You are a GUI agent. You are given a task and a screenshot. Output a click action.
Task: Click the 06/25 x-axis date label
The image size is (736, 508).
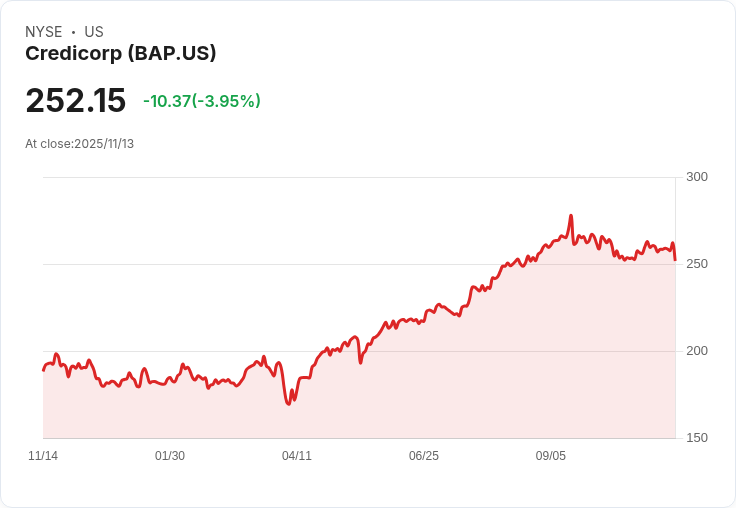coord(424,456)
